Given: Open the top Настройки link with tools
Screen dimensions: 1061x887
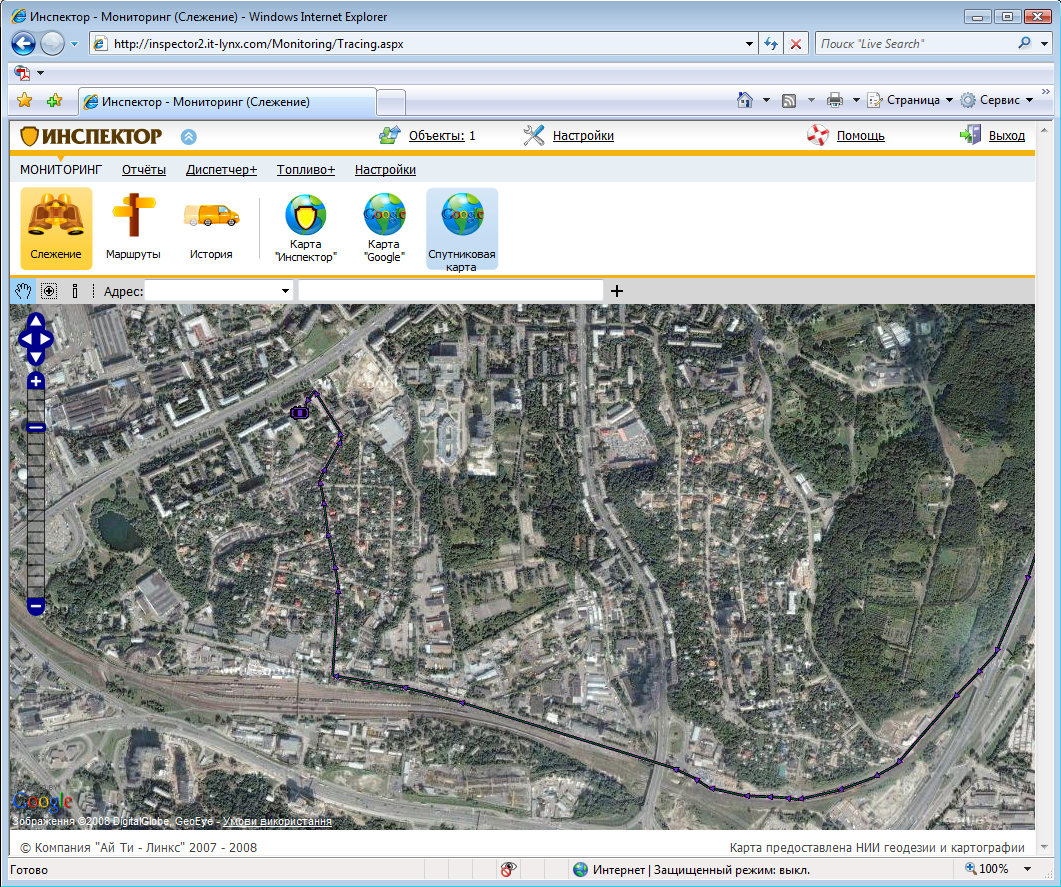Looking at the screenshot, I should (x=583, y=136).
